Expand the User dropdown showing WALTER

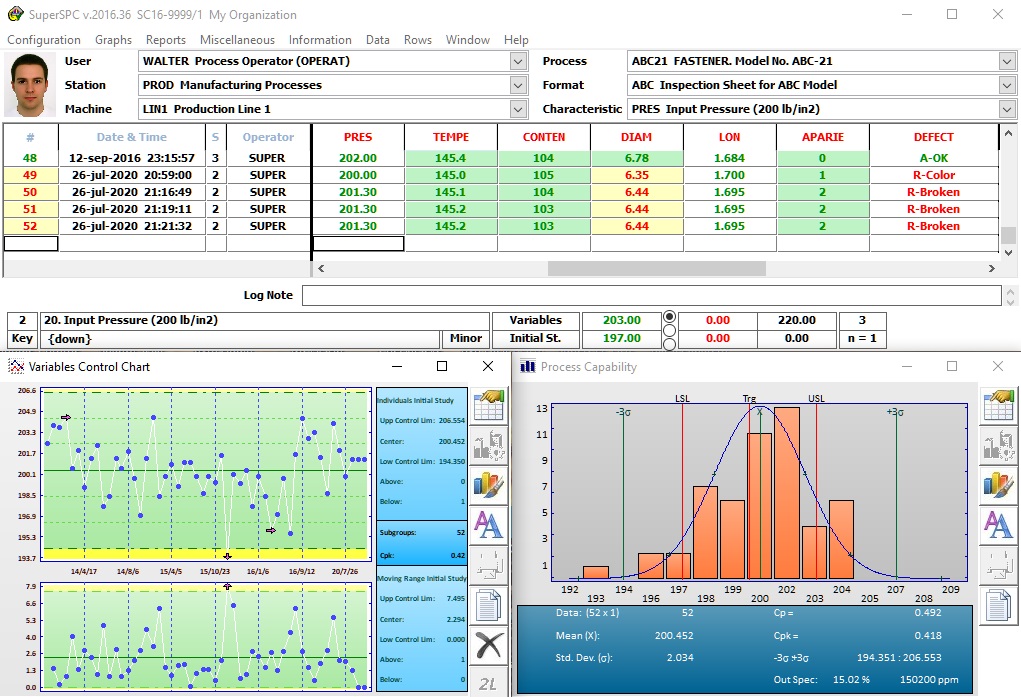coord(518,61)
